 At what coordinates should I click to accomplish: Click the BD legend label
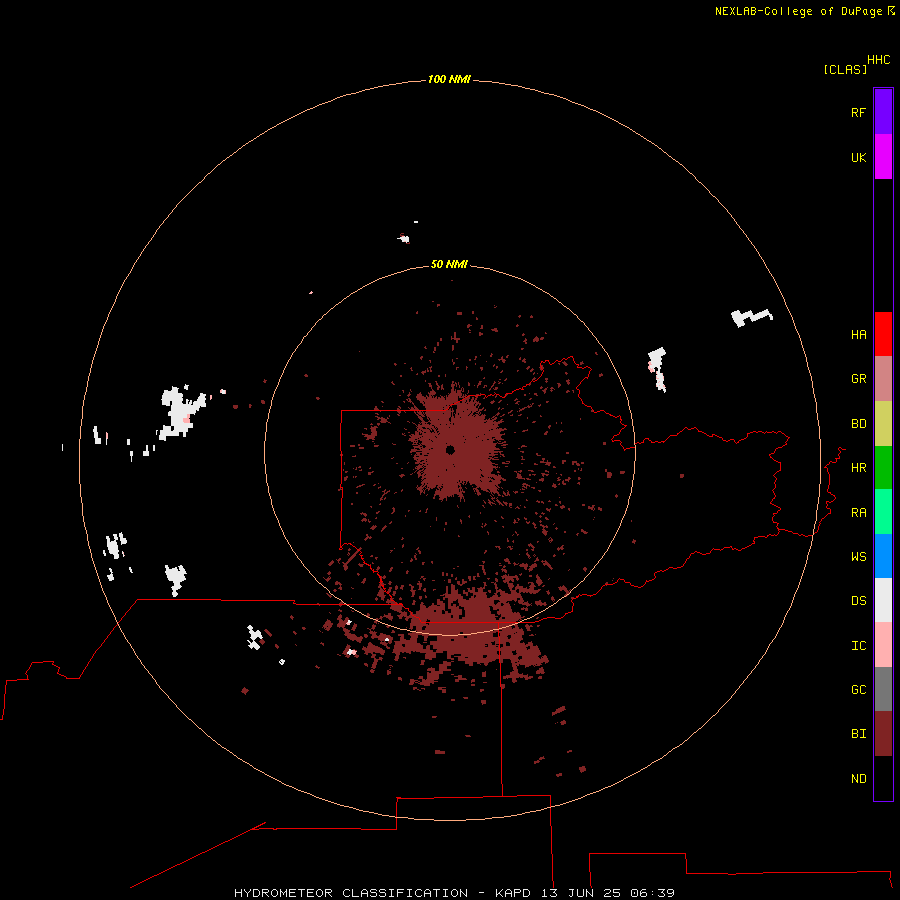(x=858, y=424)
